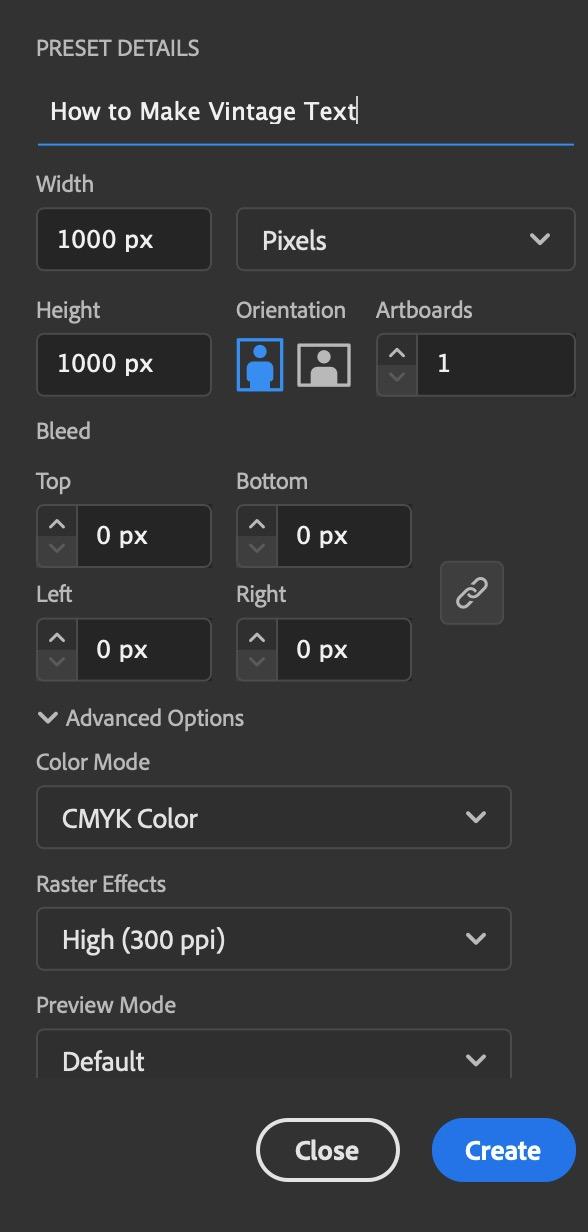Click the Close button
This screenshot has width=588, height=1232.
[x=328, y=1150]
